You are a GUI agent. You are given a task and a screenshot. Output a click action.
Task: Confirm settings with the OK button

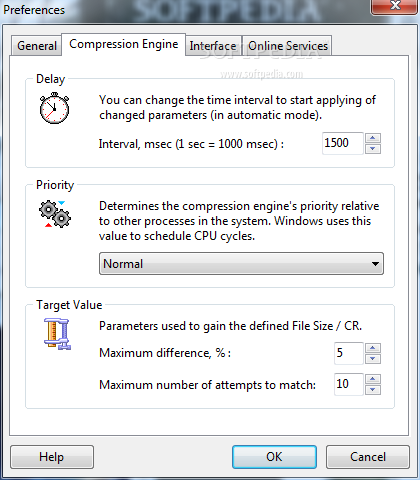tap(274, 457)
